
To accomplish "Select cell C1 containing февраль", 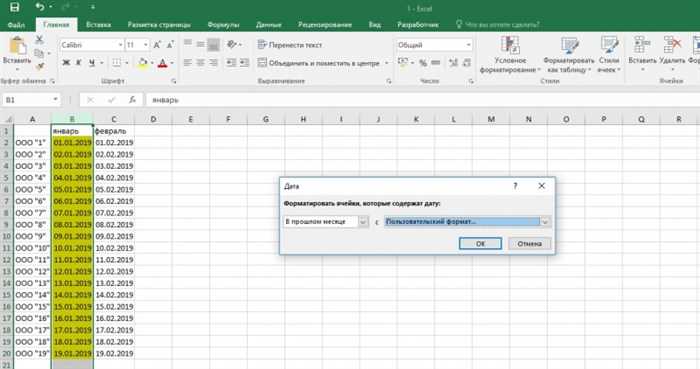I will 114,131.
